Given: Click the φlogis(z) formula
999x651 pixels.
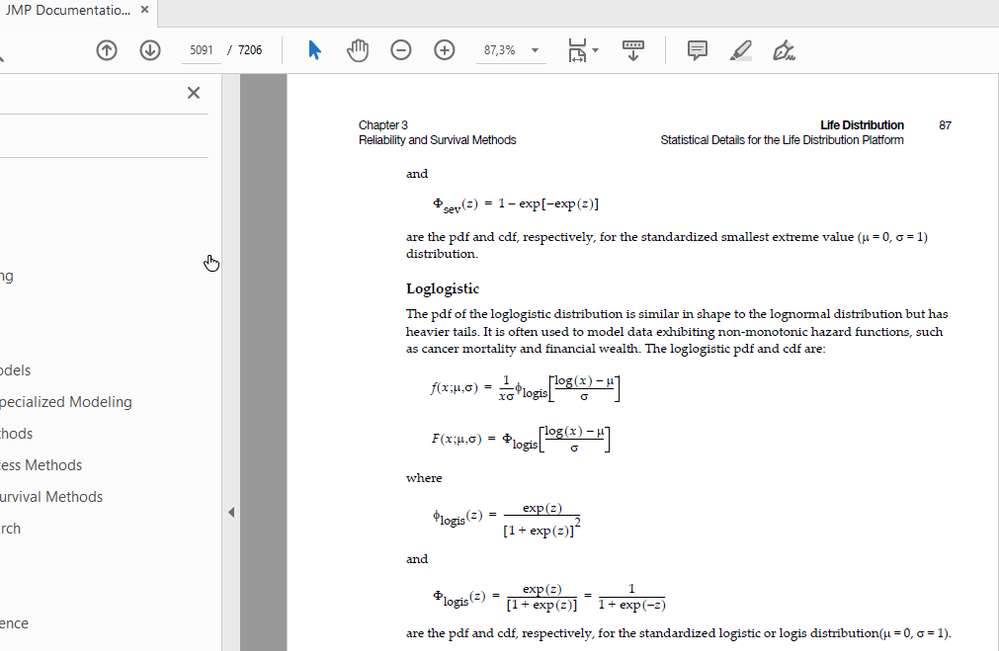Looking at the screenshot, I should pos(507,520).
